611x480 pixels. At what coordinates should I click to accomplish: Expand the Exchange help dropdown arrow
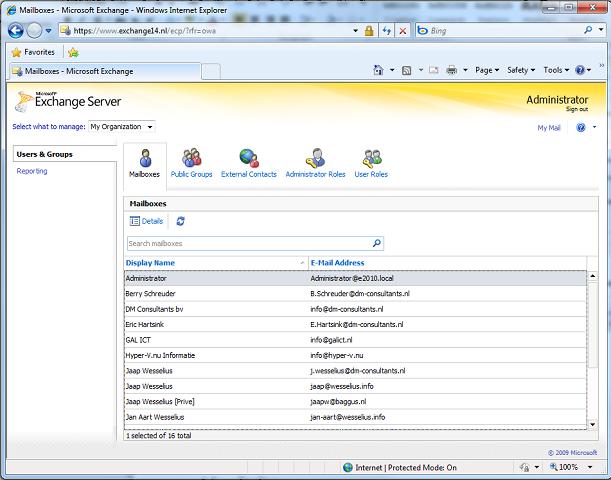594,127
